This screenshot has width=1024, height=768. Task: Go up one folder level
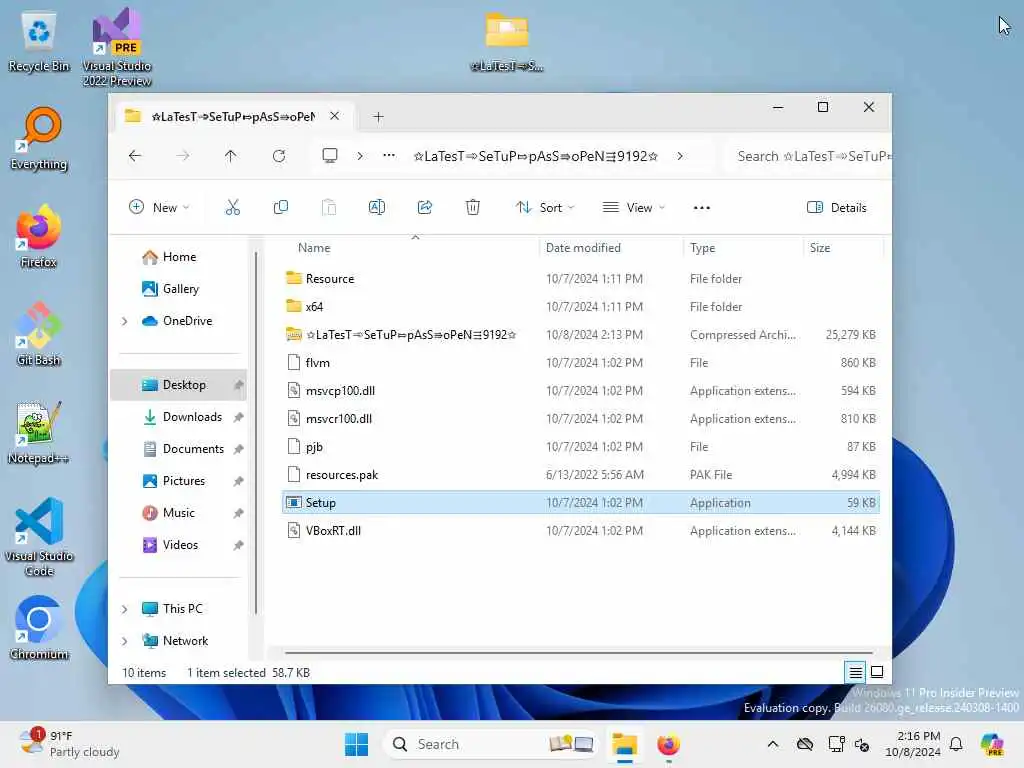(231, 156)
